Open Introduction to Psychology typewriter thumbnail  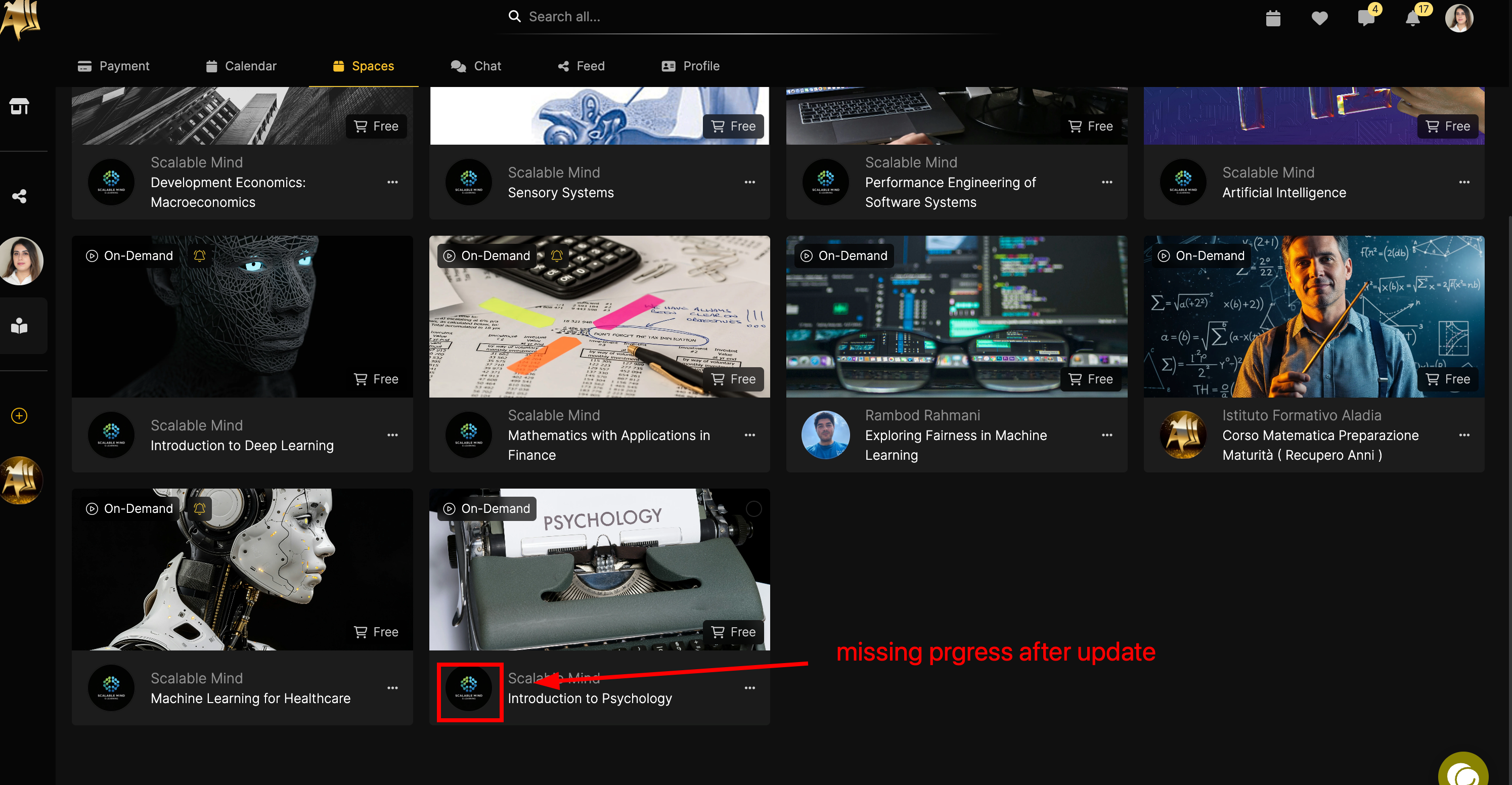coord(599,570)
